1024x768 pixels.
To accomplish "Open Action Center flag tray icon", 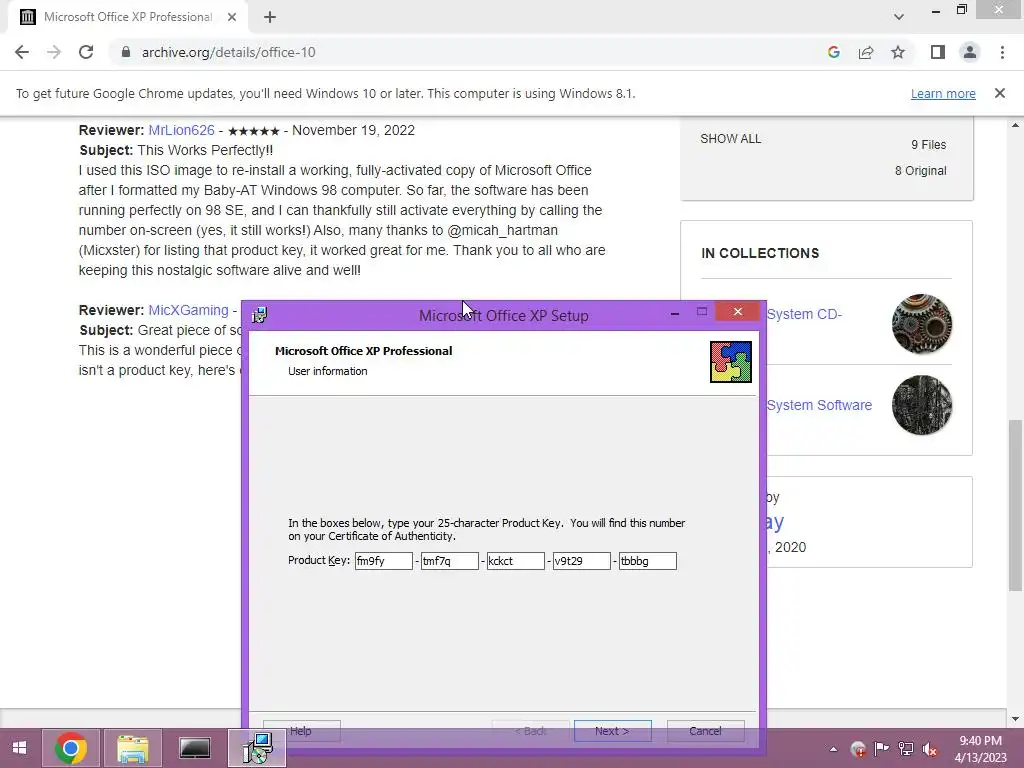I will pyautogui.click(x=882, y=749).
